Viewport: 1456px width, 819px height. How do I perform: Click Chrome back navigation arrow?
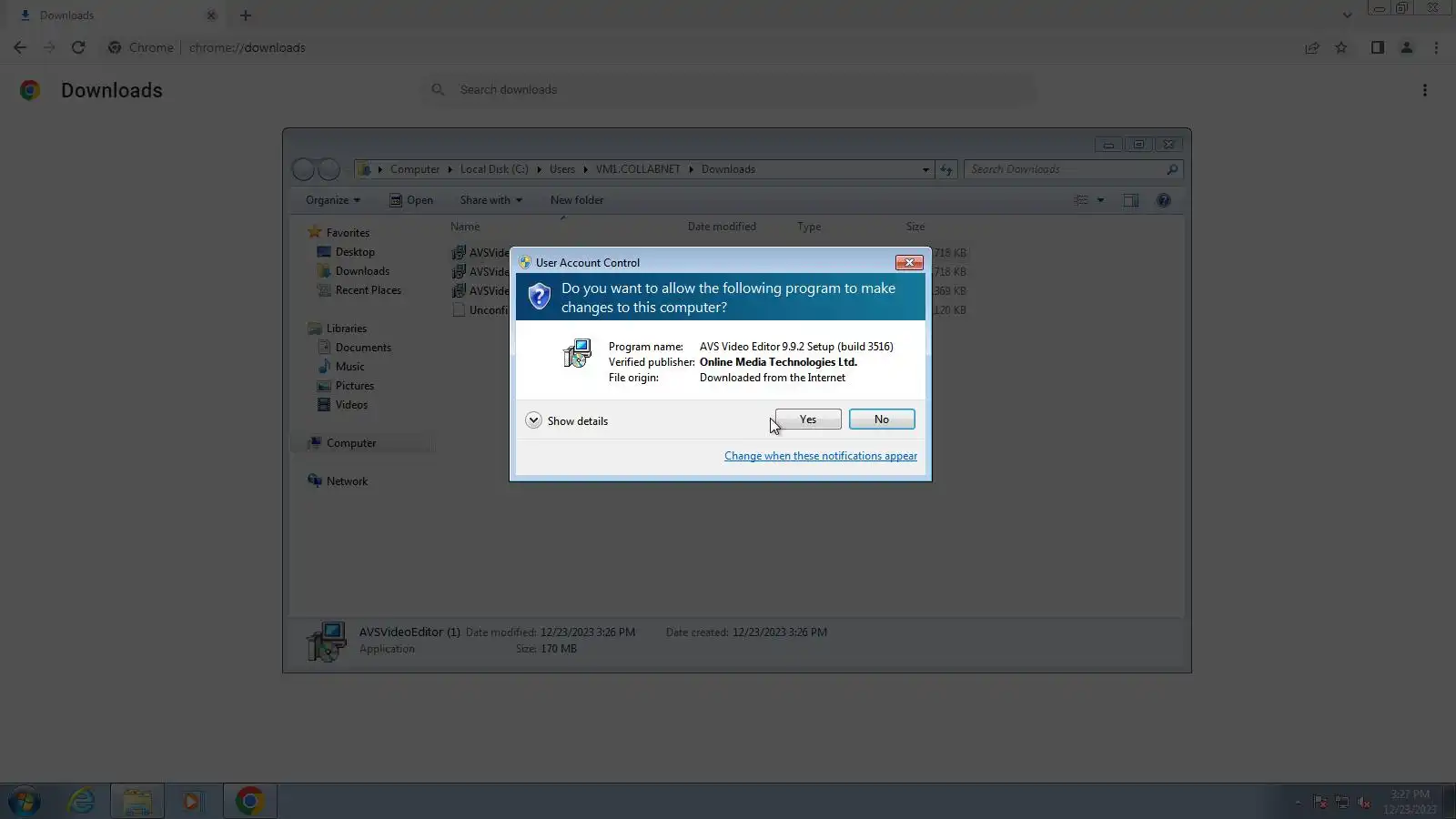pyautogui.click(x=20, y=47)
